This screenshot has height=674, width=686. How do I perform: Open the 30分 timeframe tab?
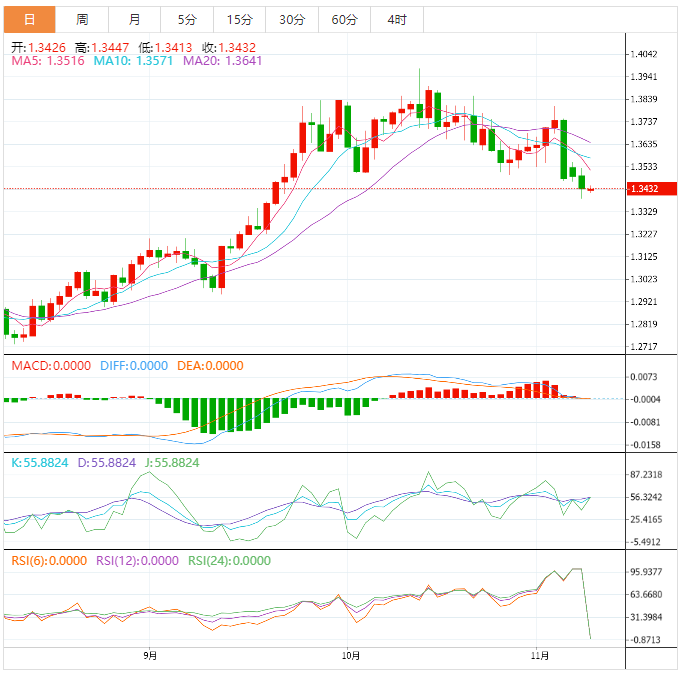(x=292, y=20)
